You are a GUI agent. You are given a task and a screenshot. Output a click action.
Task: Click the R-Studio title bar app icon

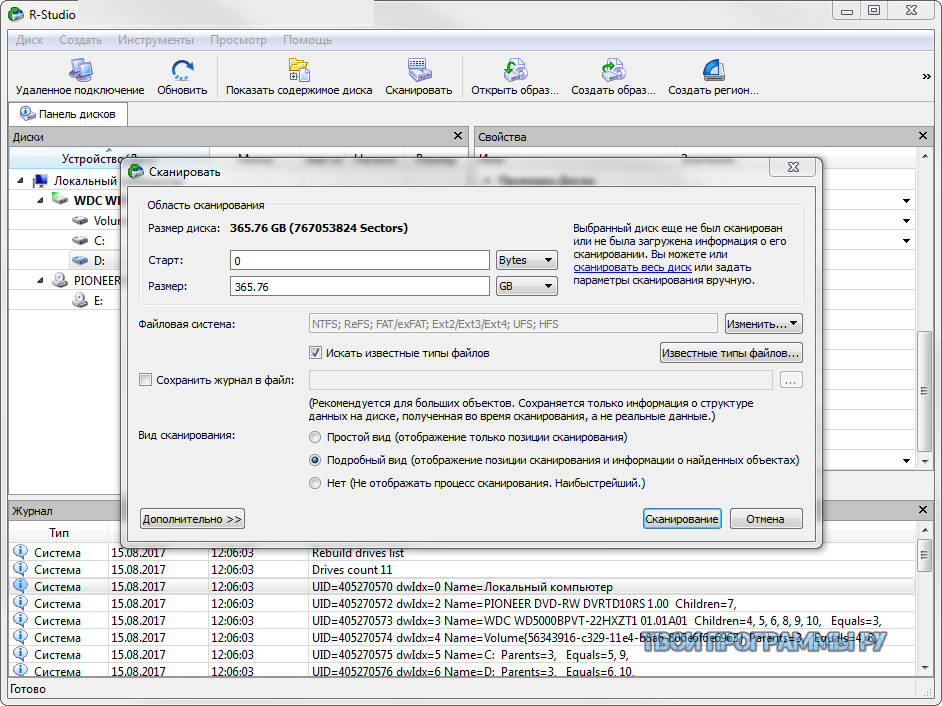[x=16, y=13]
